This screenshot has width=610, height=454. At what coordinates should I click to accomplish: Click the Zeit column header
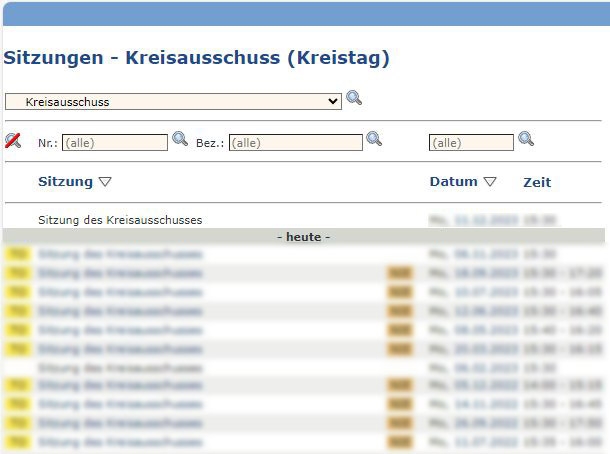pos(537,183)
